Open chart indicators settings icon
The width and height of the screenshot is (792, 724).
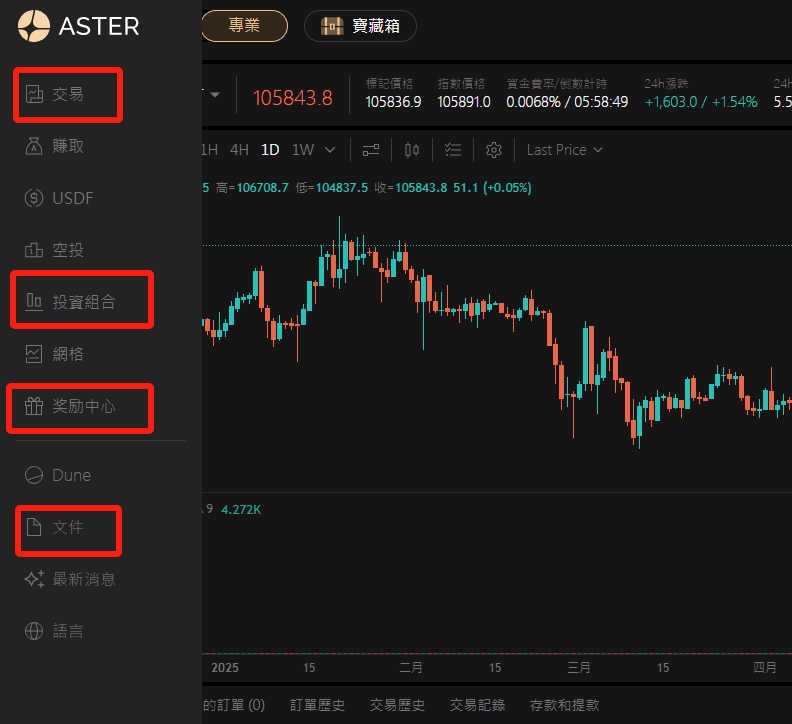pos(371,150)
